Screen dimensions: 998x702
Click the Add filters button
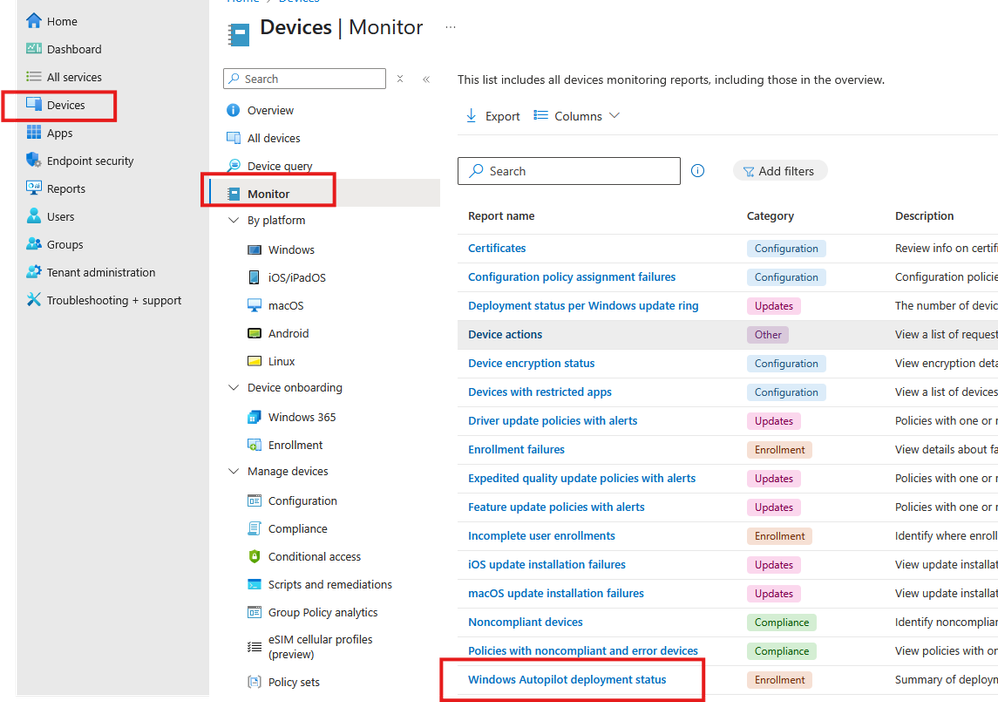[x=779, y=171]
